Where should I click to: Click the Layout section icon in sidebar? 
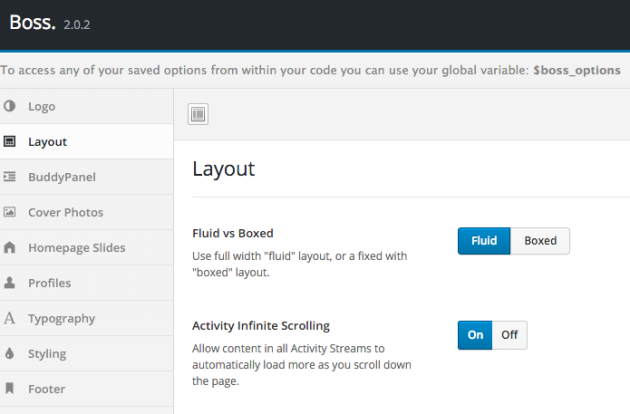10,141
